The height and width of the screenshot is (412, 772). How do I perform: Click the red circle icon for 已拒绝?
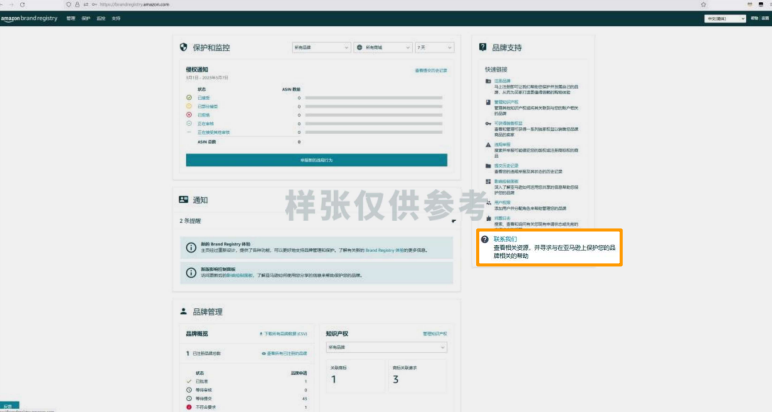click(189, 115)
